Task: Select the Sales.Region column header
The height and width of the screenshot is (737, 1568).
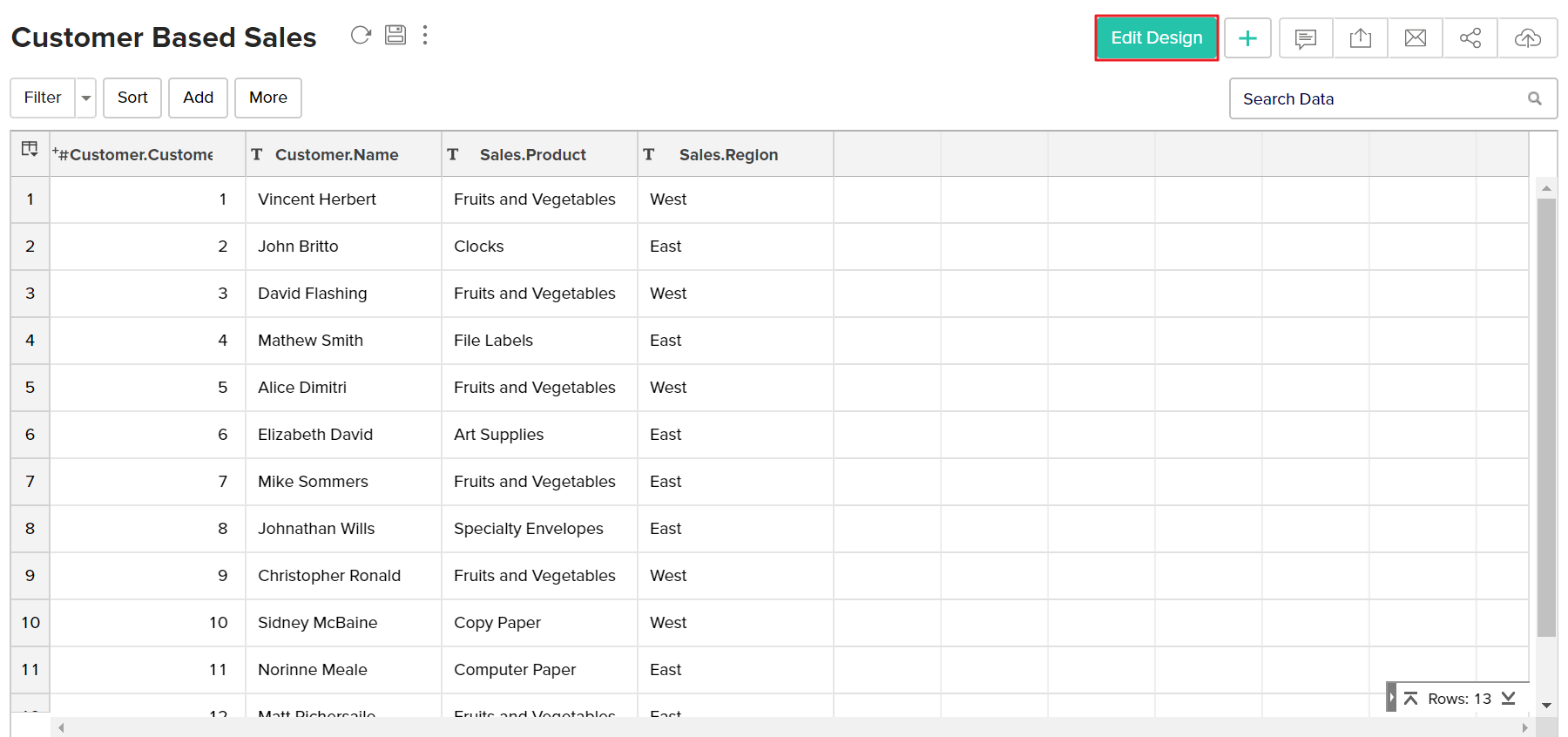Action: (736, 154)
